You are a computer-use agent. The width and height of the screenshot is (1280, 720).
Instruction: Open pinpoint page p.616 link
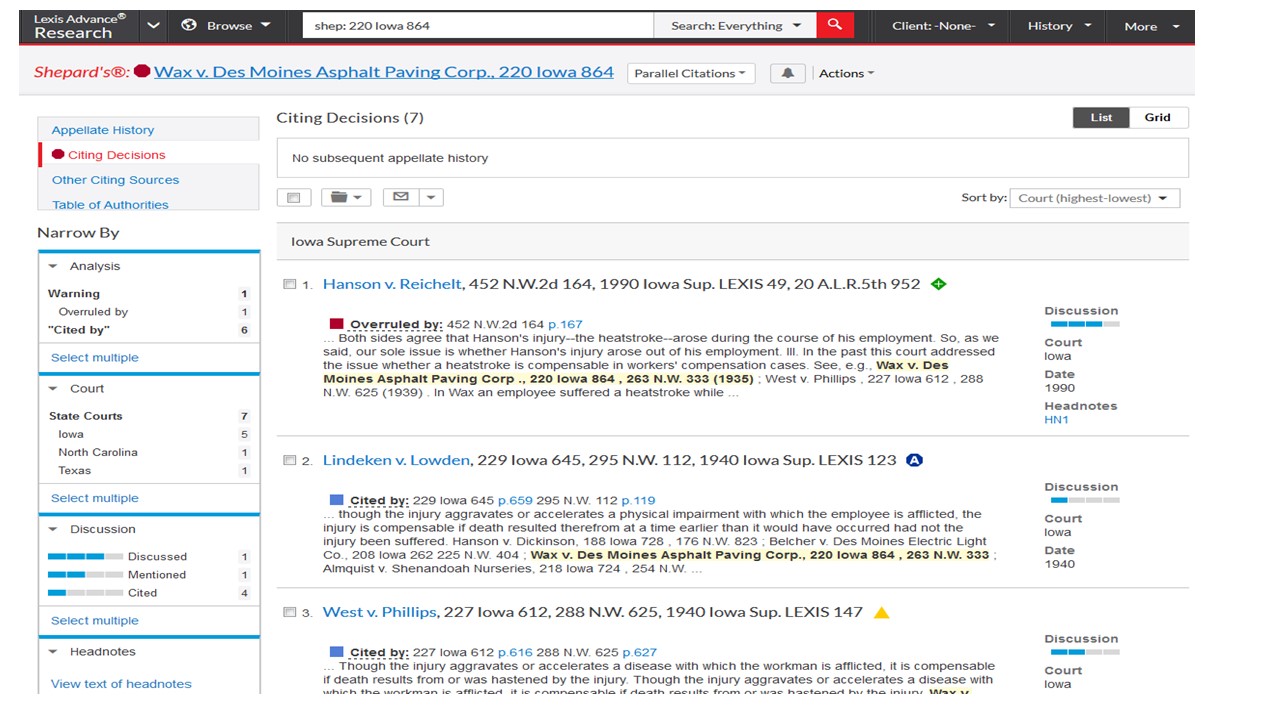point(515,652)
